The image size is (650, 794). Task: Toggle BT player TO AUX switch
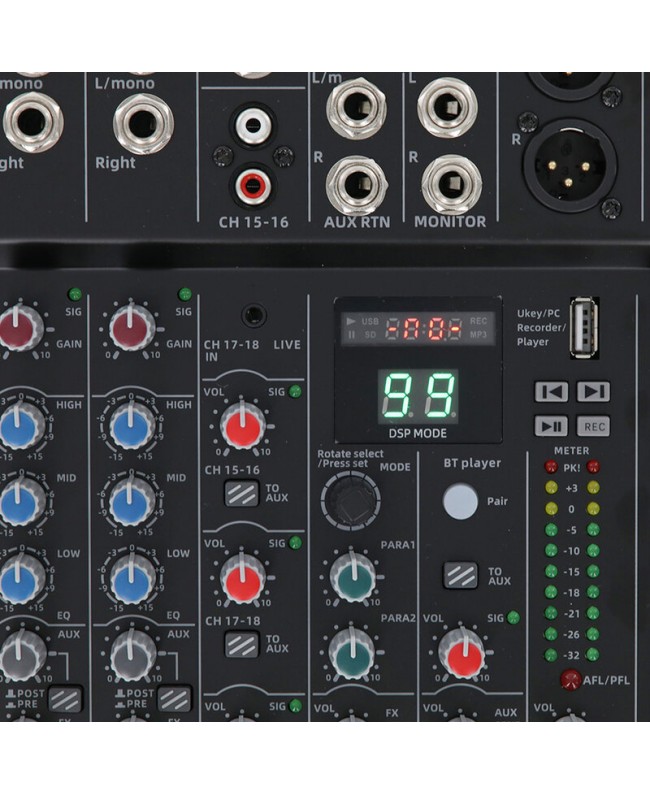pyautogui.click(x=460, y=575)
